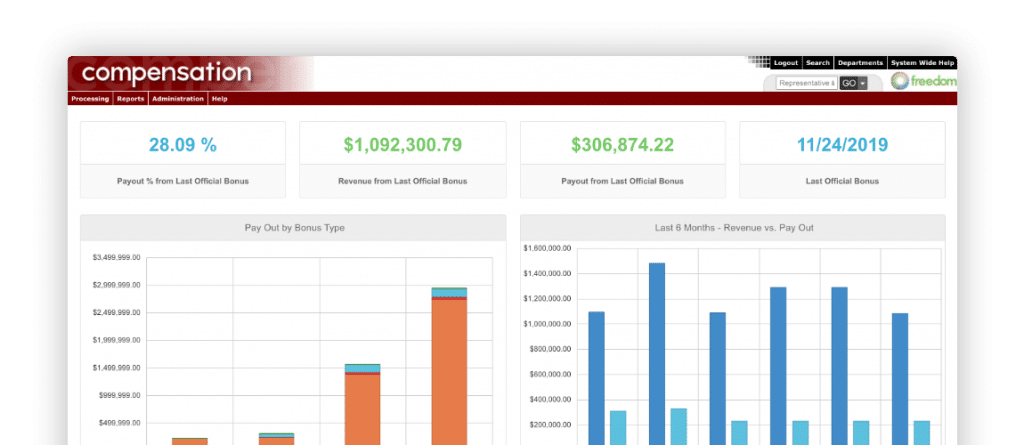Click the $400,000.00 axis label
The width and height of the screenshot is (1024, 445).
[551, 400]
